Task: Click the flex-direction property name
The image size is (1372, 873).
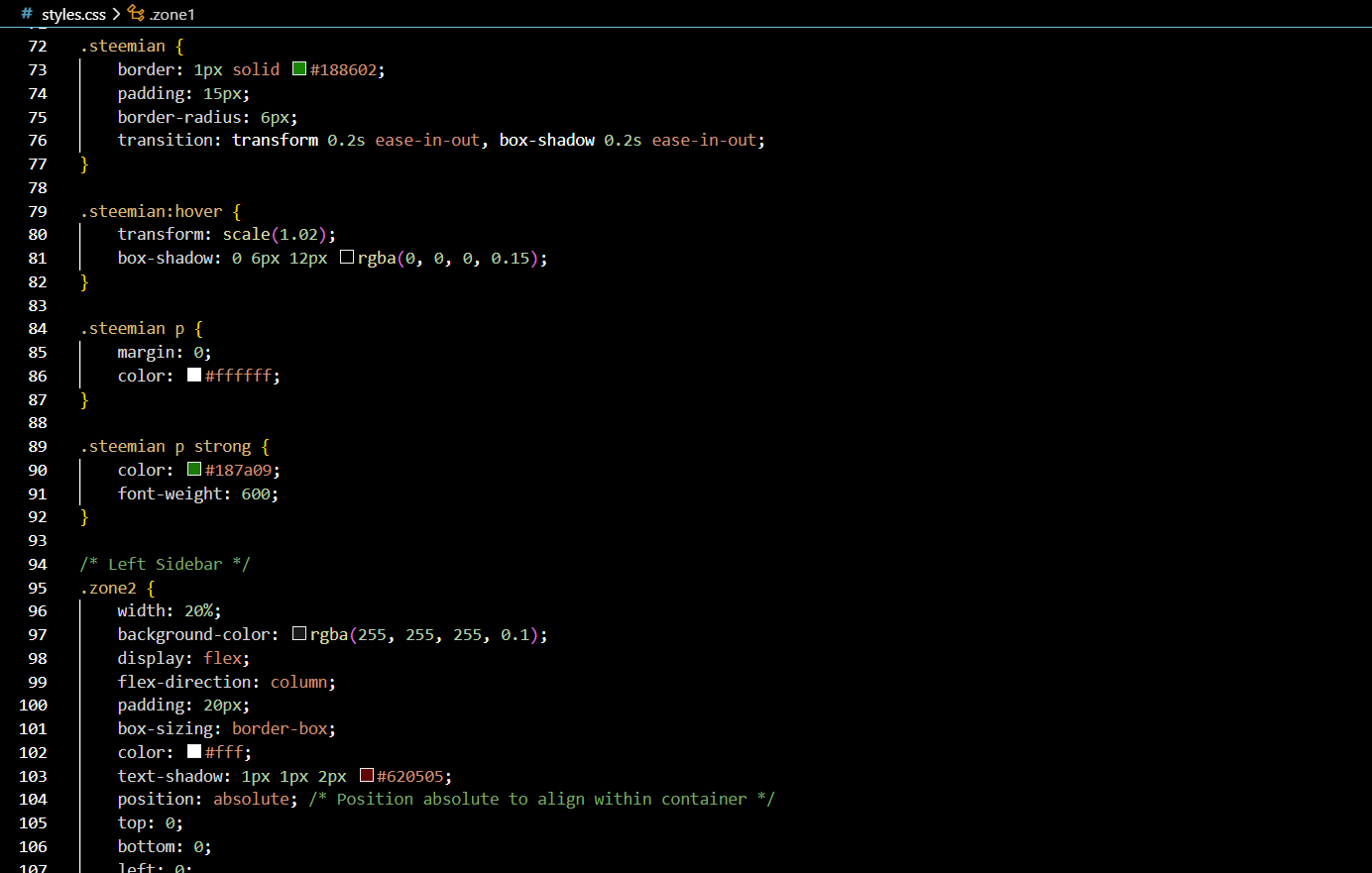Action: (184, 682)
